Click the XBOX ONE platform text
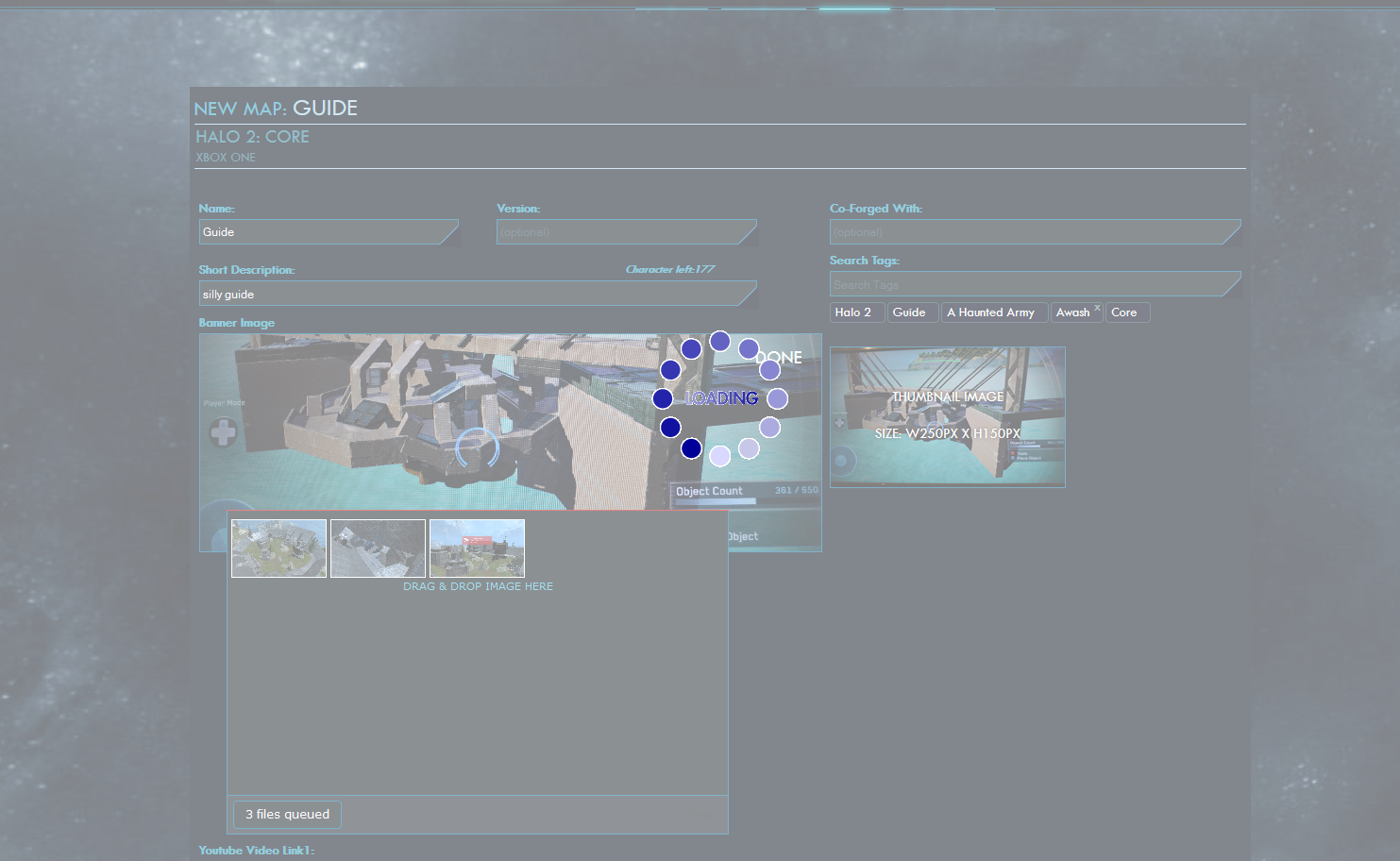The width and height of the screenshot is (1400, 861). click(226, 158)
